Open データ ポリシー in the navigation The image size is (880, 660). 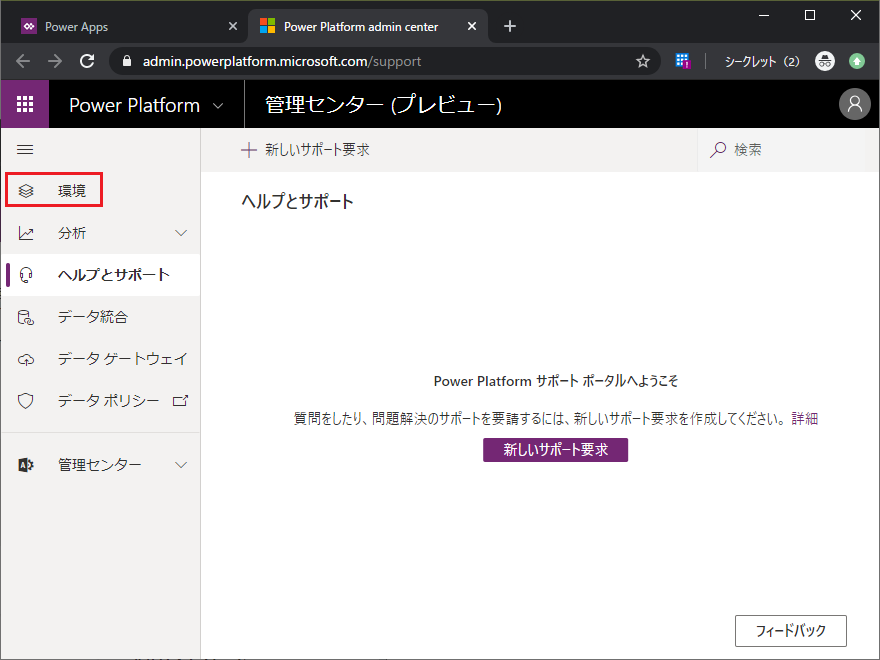(101, 401)
